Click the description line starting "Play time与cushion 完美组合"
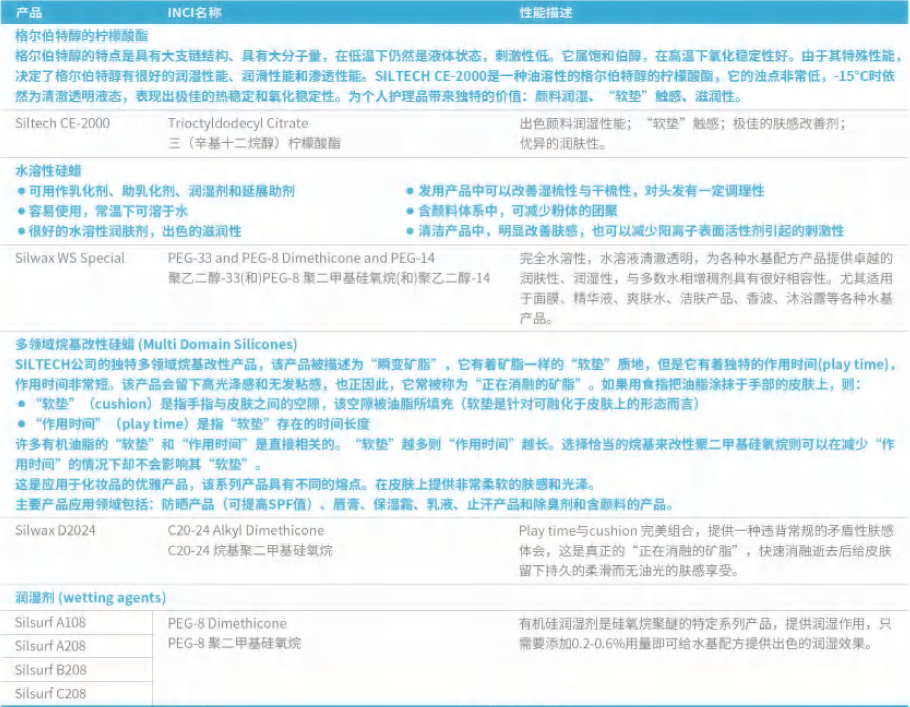 click(x=706, y=531)
